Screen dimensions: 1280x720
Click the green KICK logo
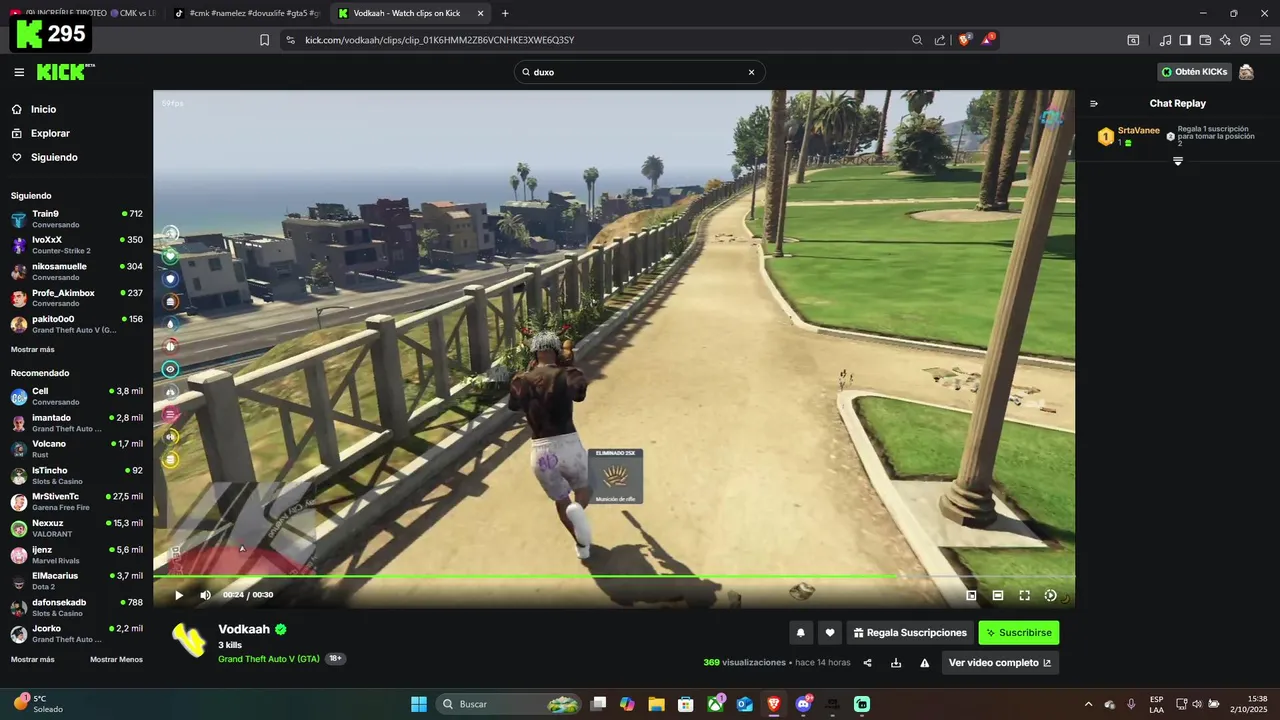(65, 72)
